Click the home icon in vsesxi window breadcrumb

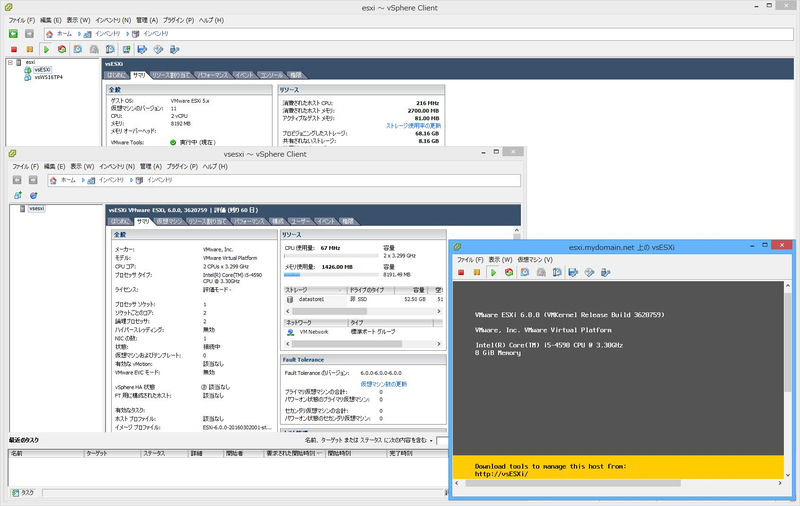pyautogui.click(x=53, y=180)
